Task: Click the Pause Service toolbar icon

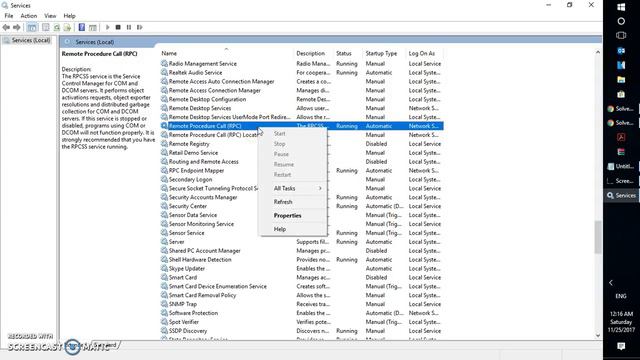Action: (129, 27)
